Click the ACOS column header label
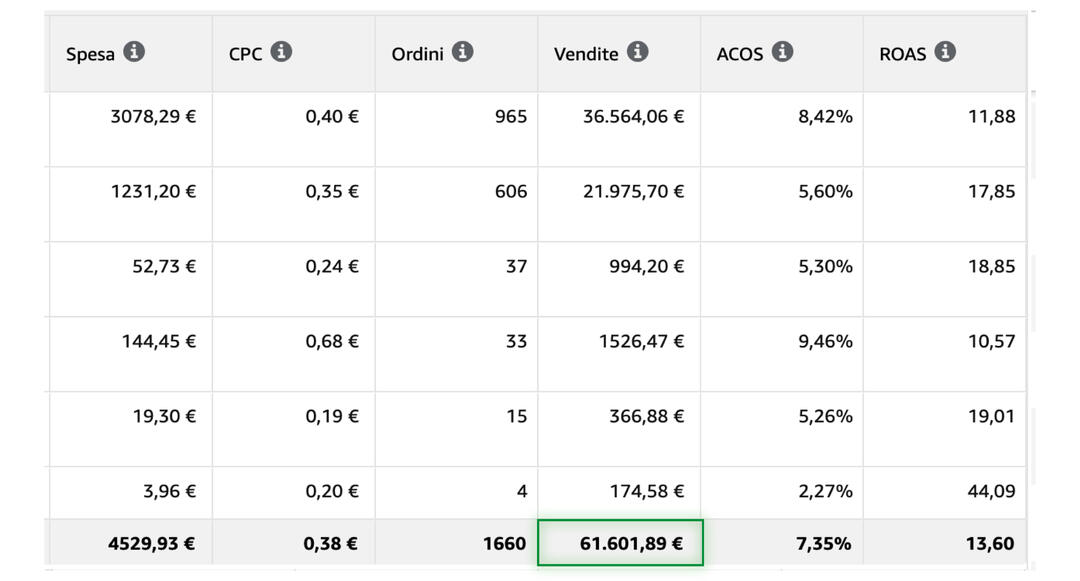Image resolution: width=1080 pixels, height=581 pixels. tap(740, 54)
